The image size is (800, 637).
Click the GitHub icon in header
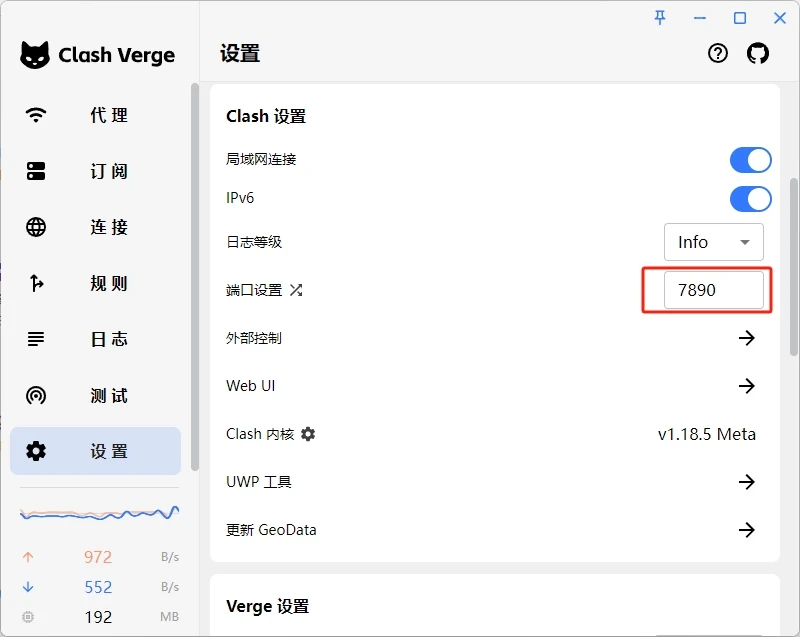[758, 54]
